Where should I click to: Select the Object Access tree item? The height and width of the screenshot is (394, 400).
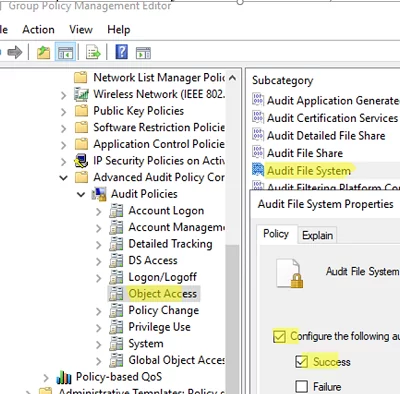point(163,294)
